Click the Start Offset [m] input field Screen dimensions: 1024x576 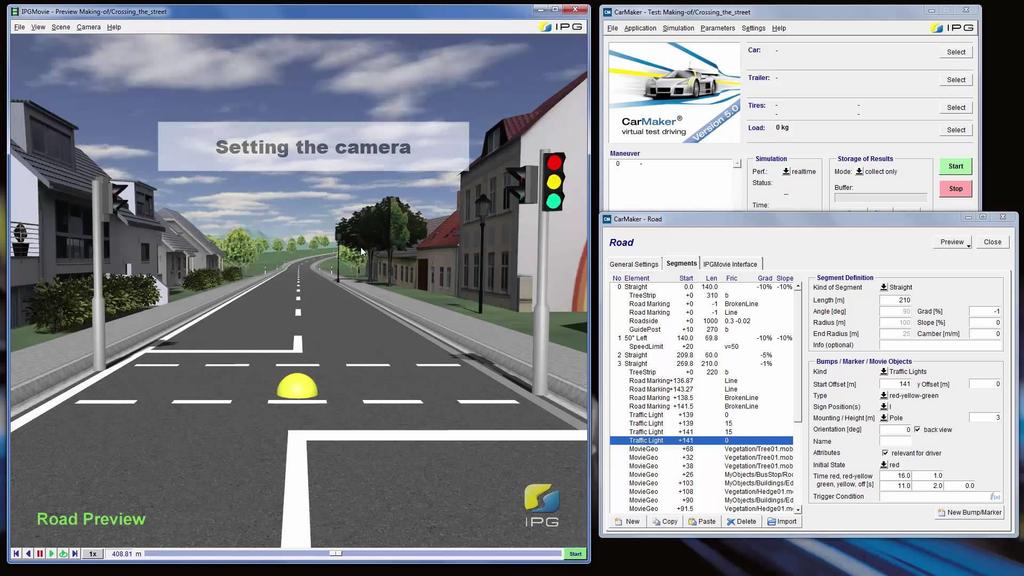895,384
